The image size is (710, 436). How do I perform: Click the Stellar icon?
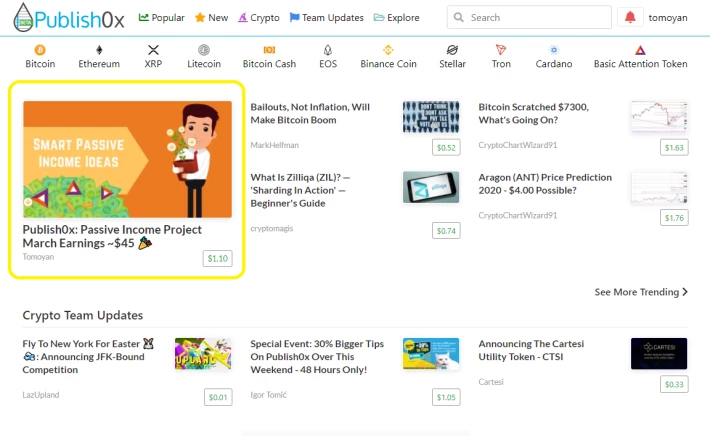pyautogui.click(x=452, y=49)
